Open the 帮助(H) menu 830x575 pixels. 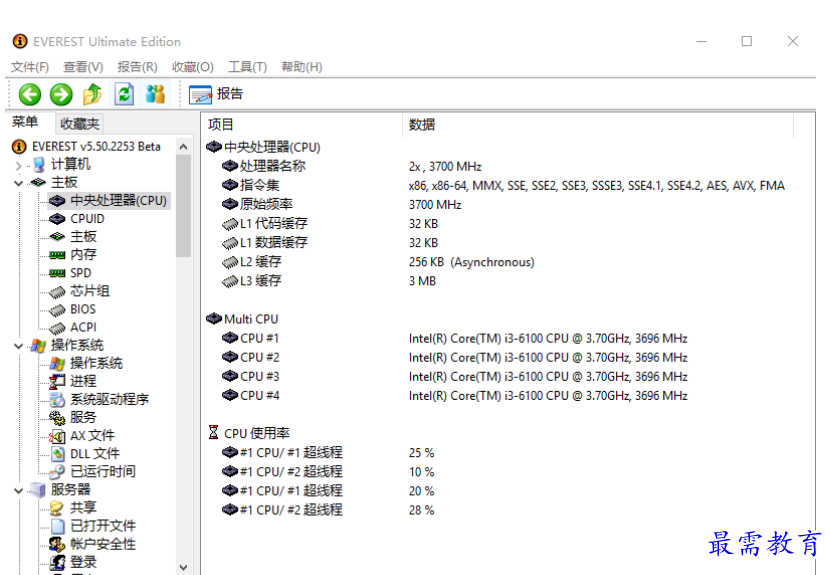click(x=302, y=67)
